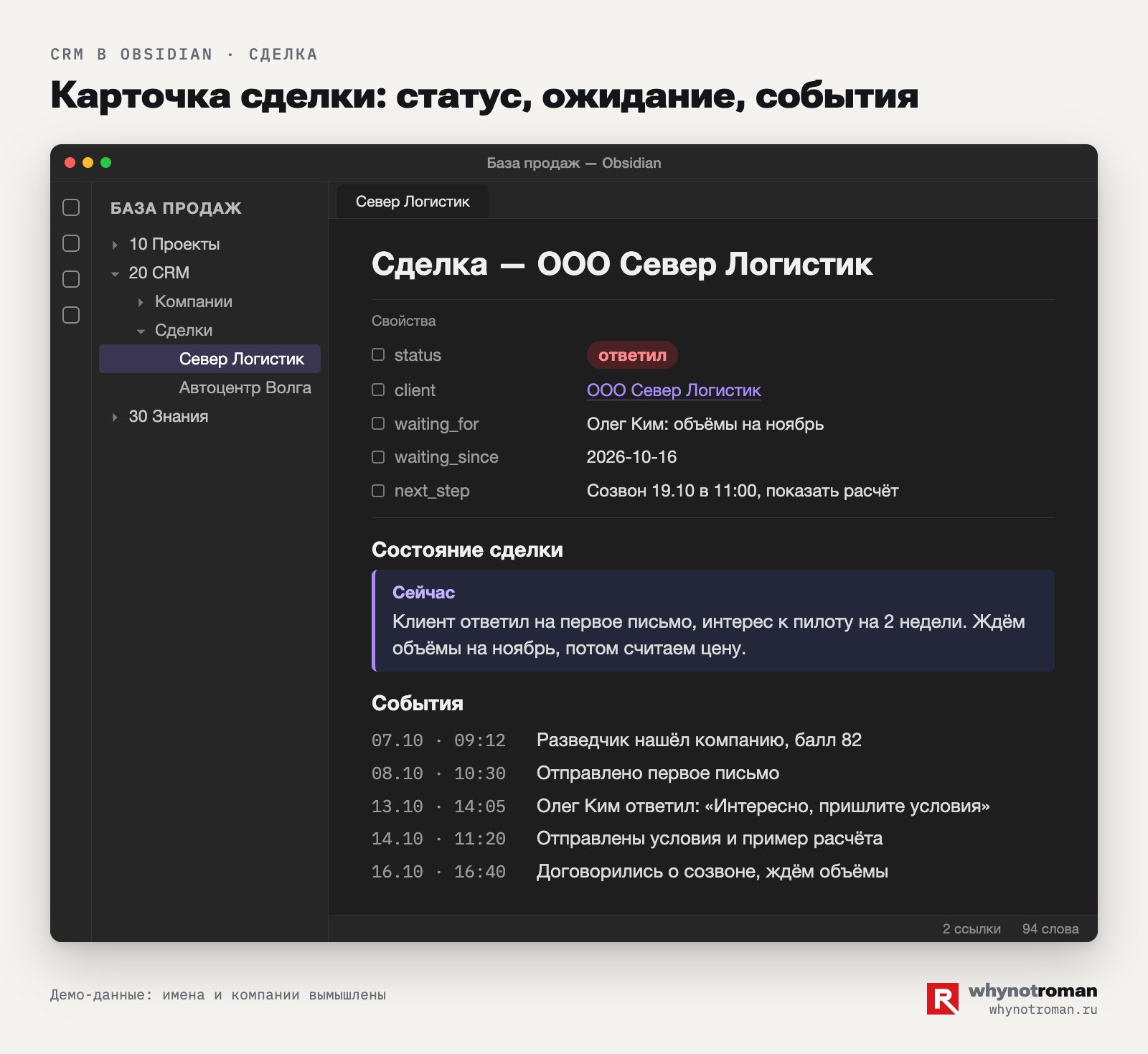Click the event Договорились о созвоне
The height and width of the screenshot is (1054, 1148).
pos(712,871)
